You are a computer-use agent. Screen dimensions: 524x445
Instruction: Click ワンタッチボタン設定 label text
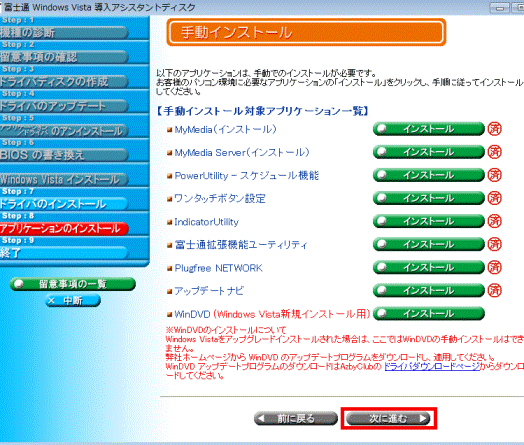pyautogui.click(x=220, y=199)
